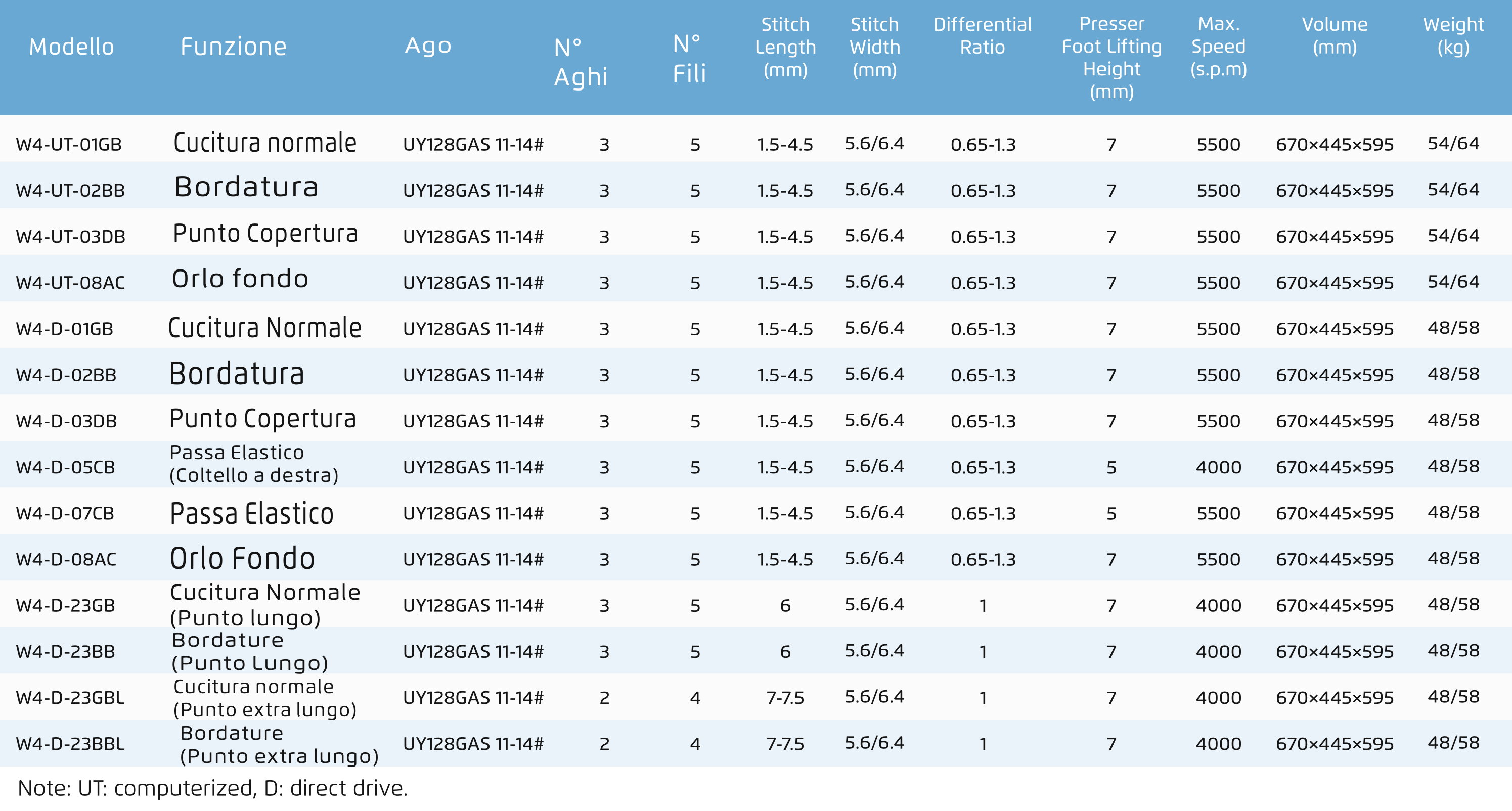
Task: Select the W4-UT-02BB Bordatura cell
Action: [247, 187]
